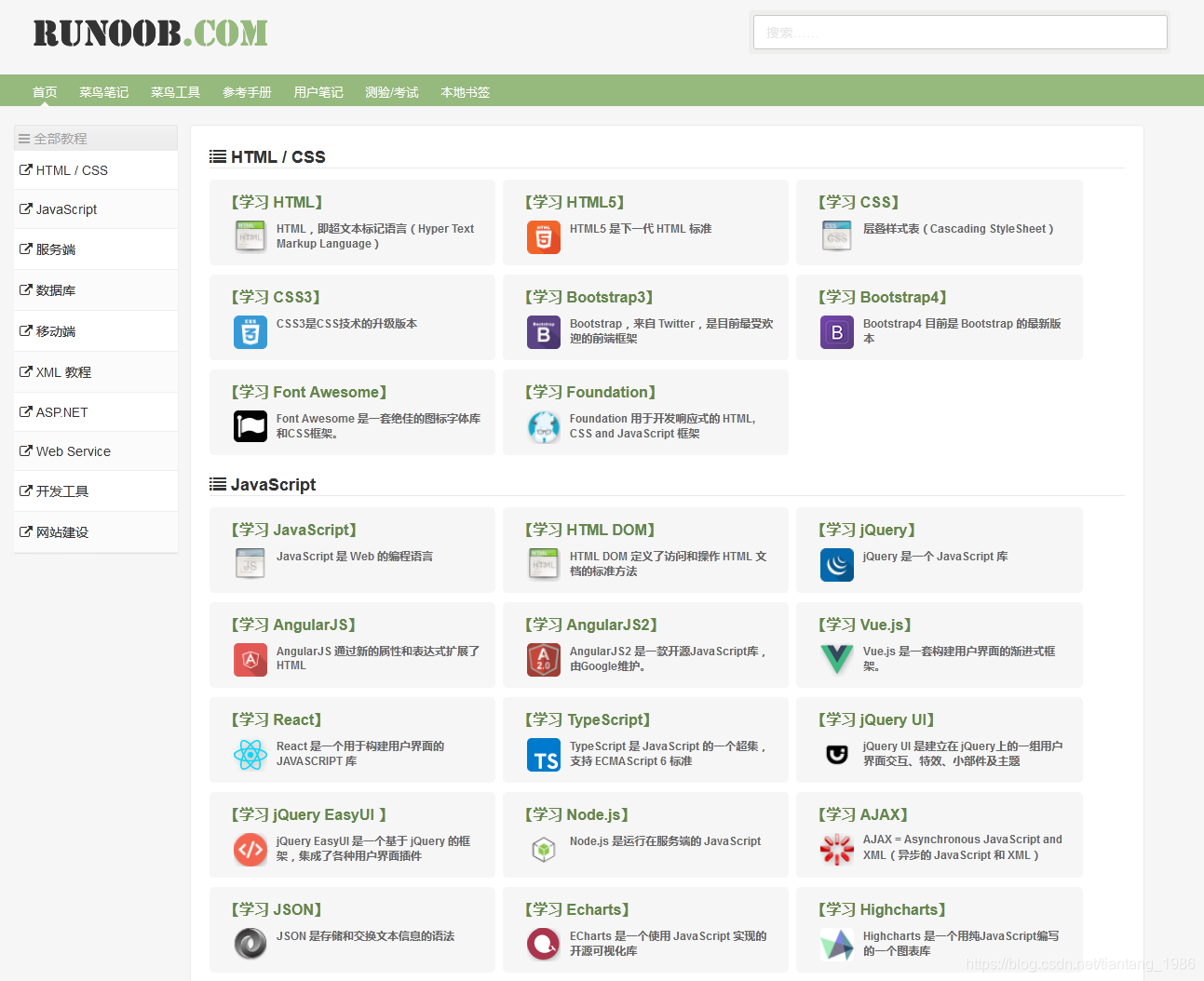
Task: Open the 【学习 React】 title link
Action: (x=277, y=719)
